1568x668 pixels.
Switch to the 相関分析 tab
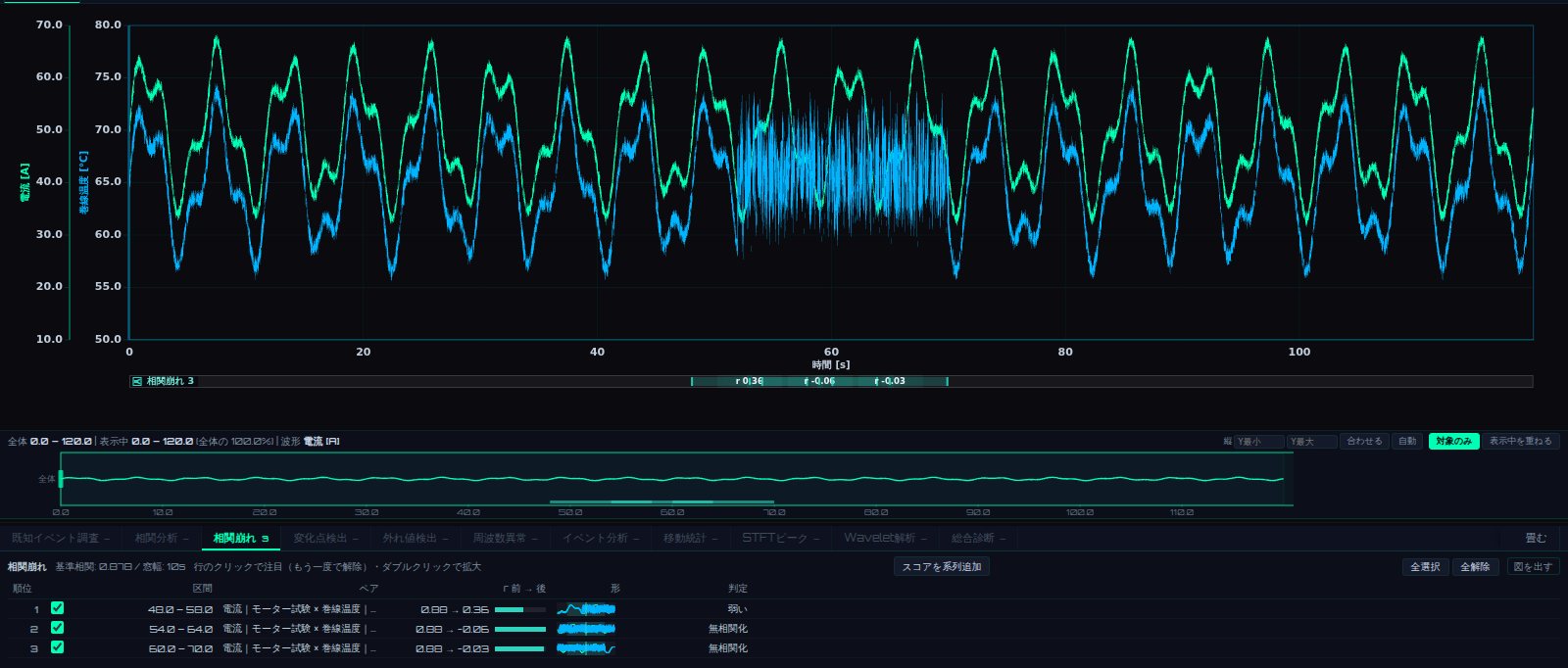click(161, 538)
